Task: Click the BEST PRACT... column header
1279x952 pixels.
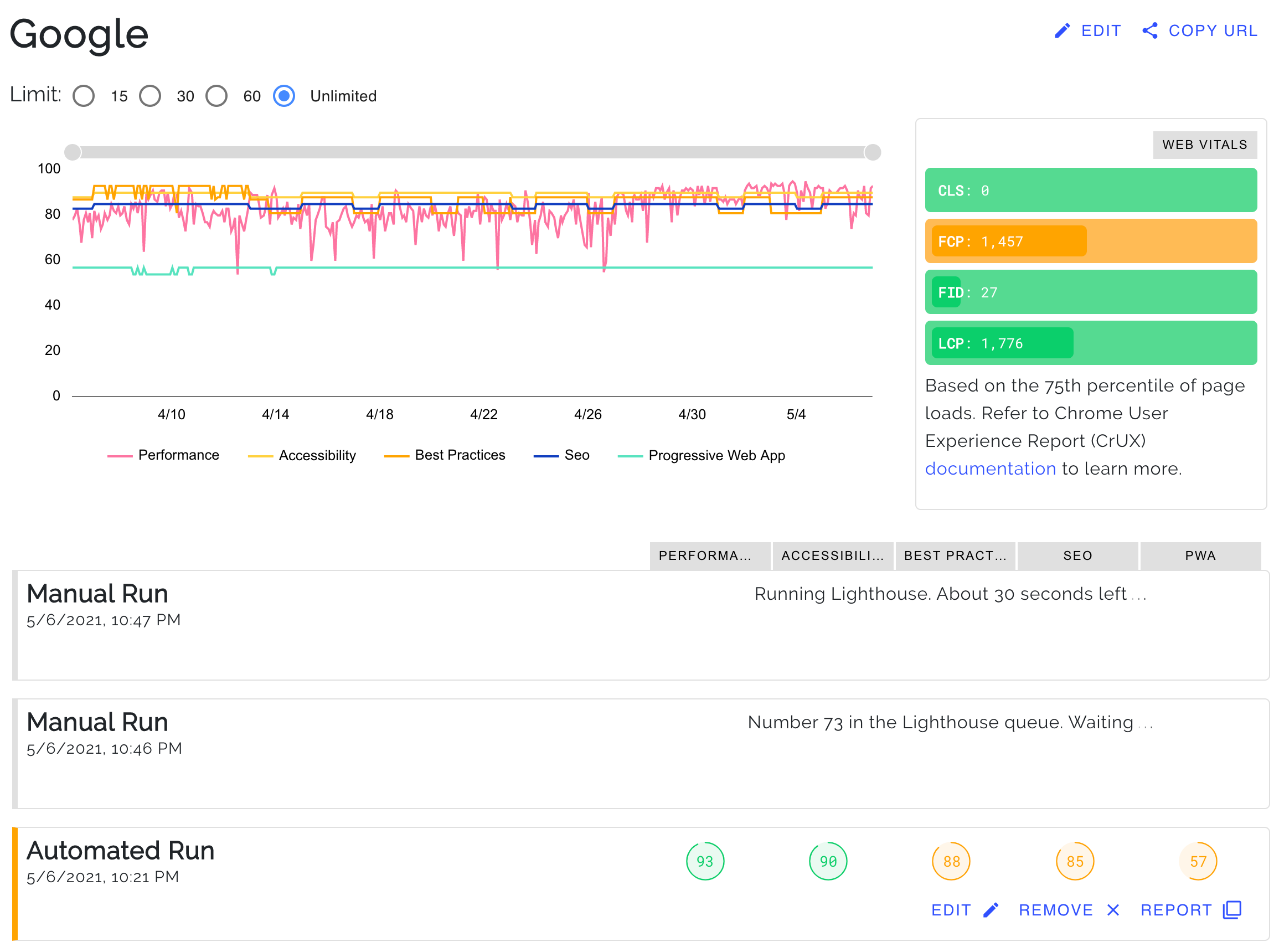Action: 955,555
